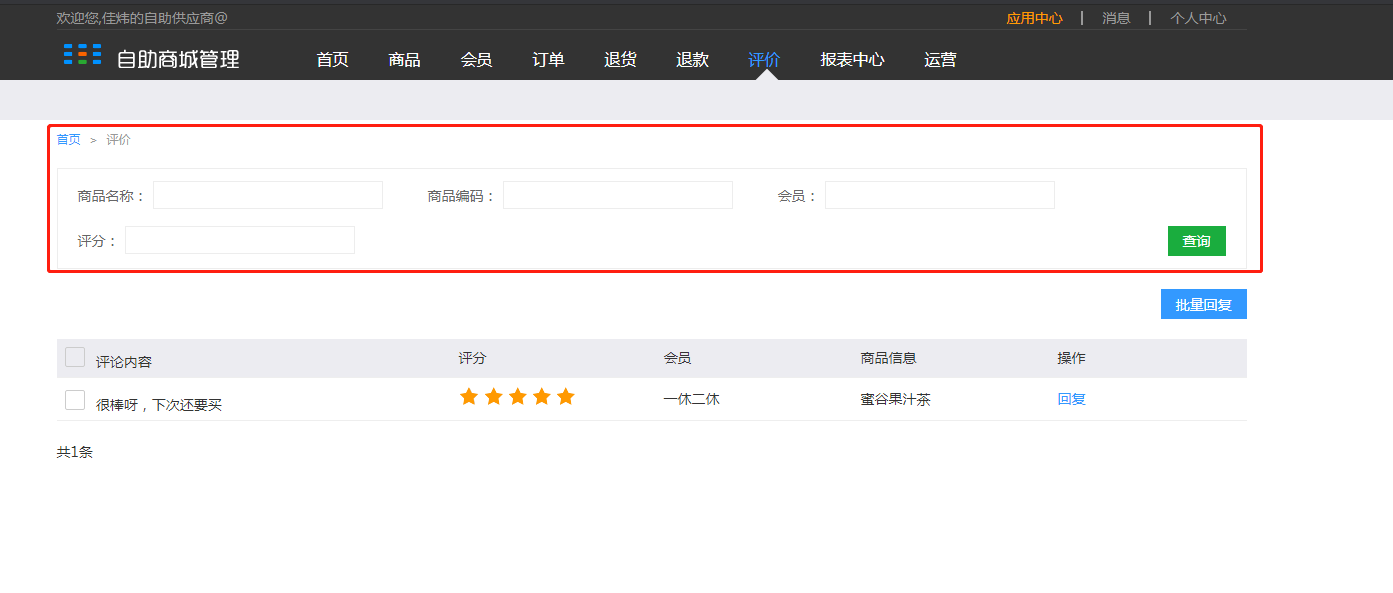Click the 自助商城管理 logo icon
Screen dimensions: 1393x593
(x=82, y=54)
